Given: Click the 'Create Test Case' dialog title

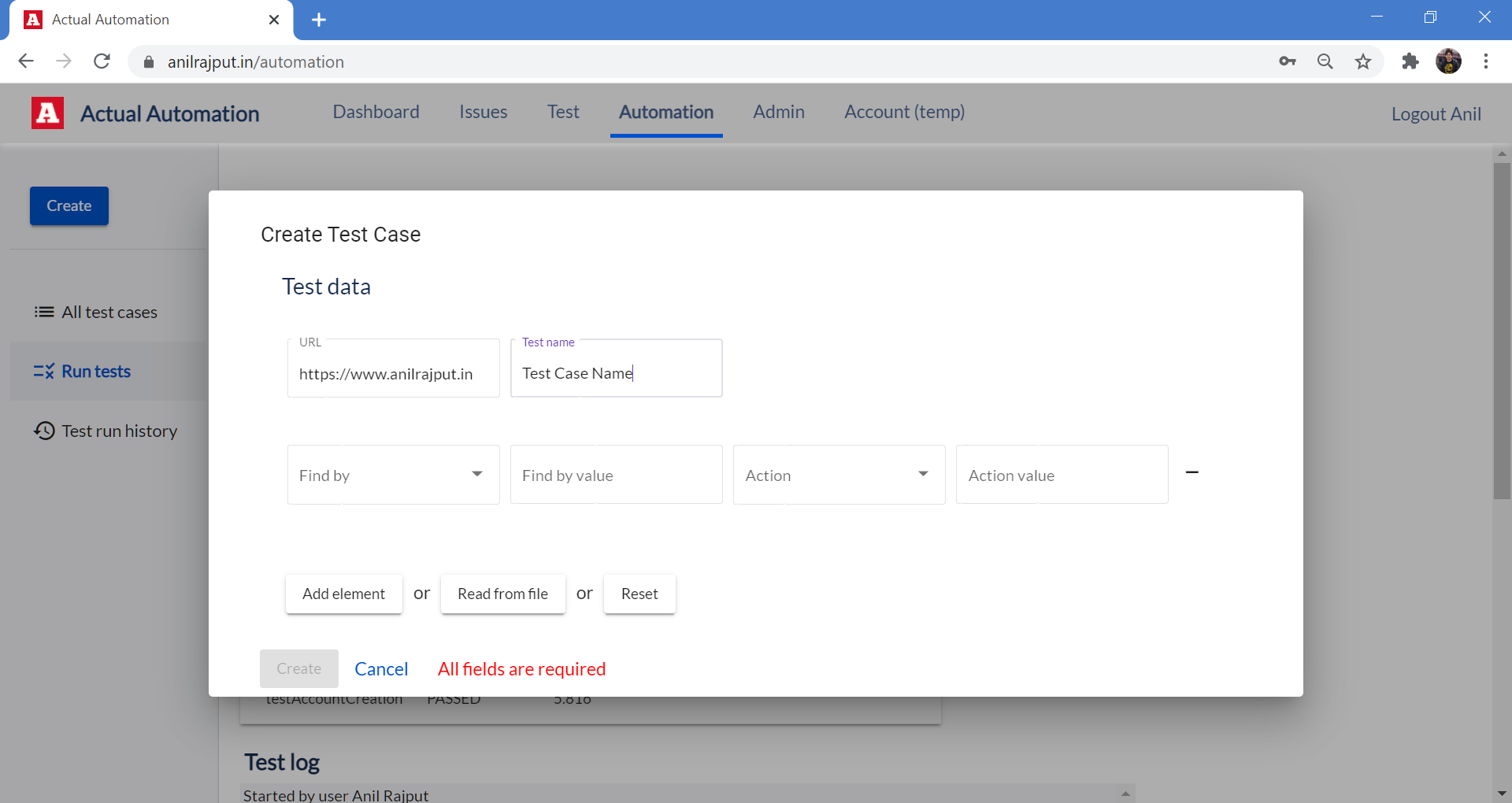Looking at the screenshot, I should (x=341, y=235).
